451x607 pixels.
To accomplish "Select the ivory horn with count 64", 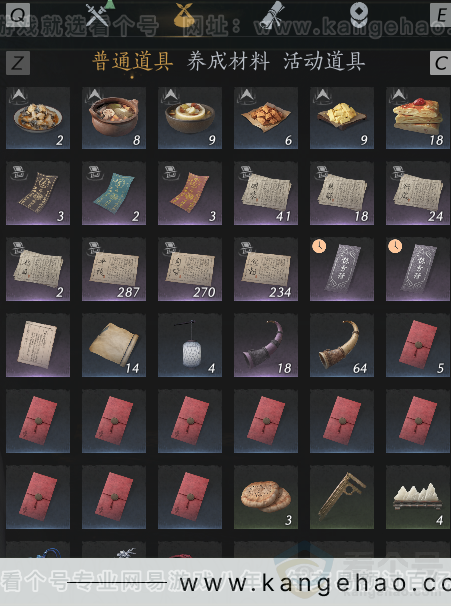I will (341, 346).
